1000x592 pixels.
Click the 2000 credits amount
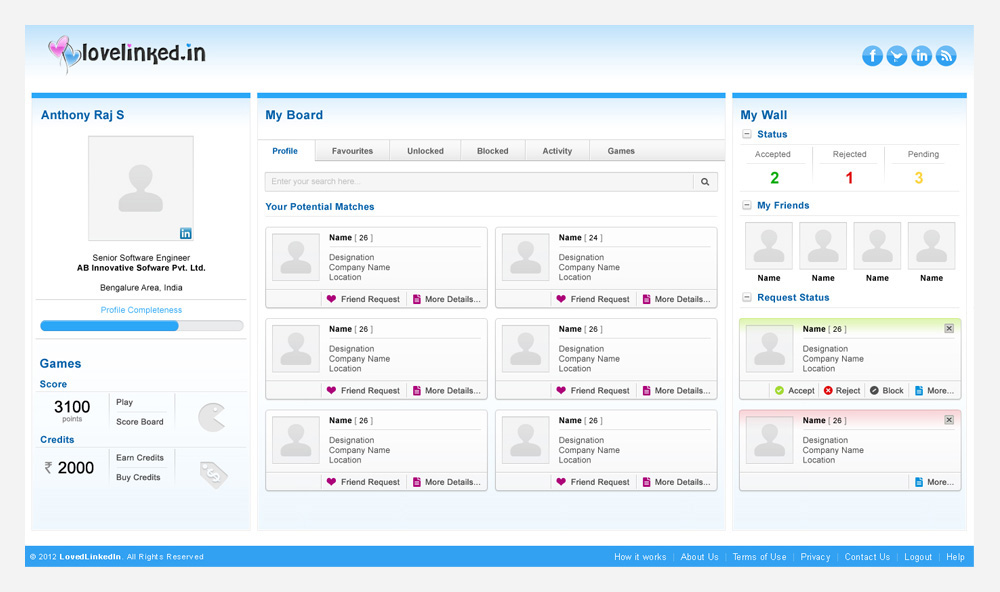coord(70,468)
